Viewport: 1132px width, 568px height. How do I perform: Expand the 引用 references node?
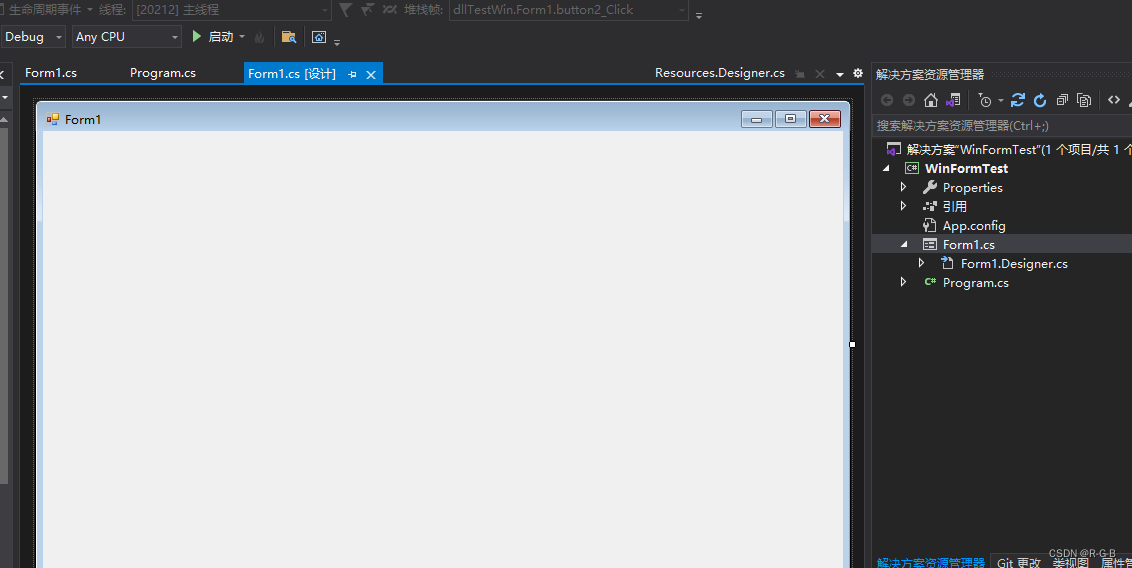(x=903, y=206)
